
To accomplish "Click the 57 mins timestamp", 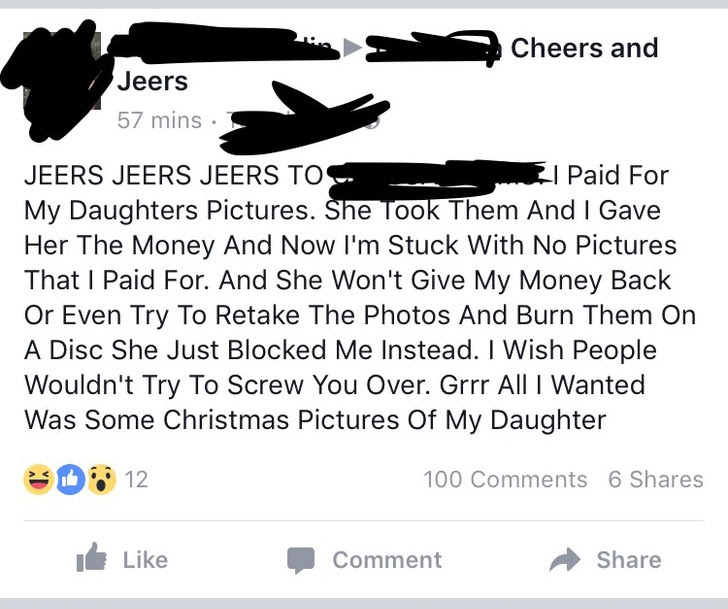I will click(159, 120).
